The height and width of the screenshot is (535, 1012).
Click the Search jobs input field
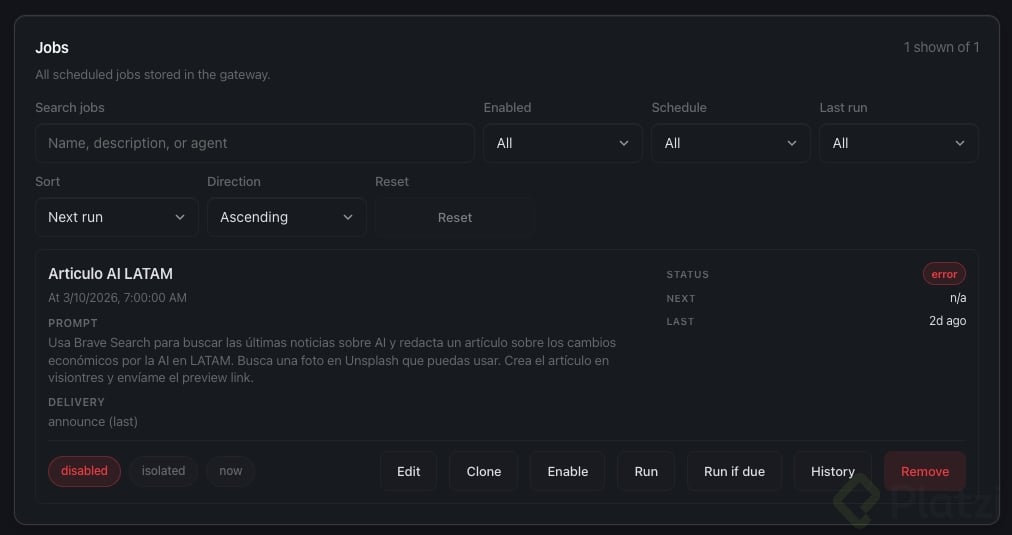[254, 143]
